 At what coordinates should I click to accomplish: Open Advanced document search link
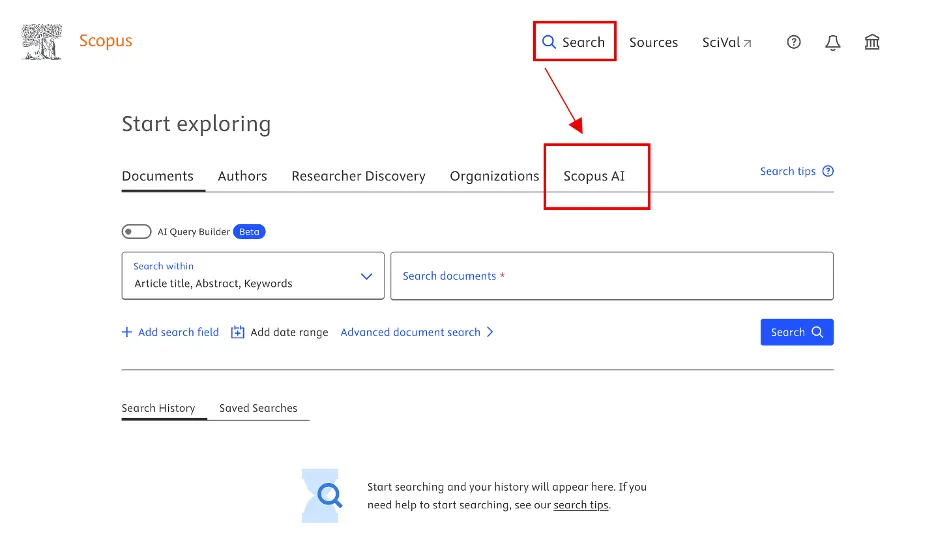click(x=417, y=332)
